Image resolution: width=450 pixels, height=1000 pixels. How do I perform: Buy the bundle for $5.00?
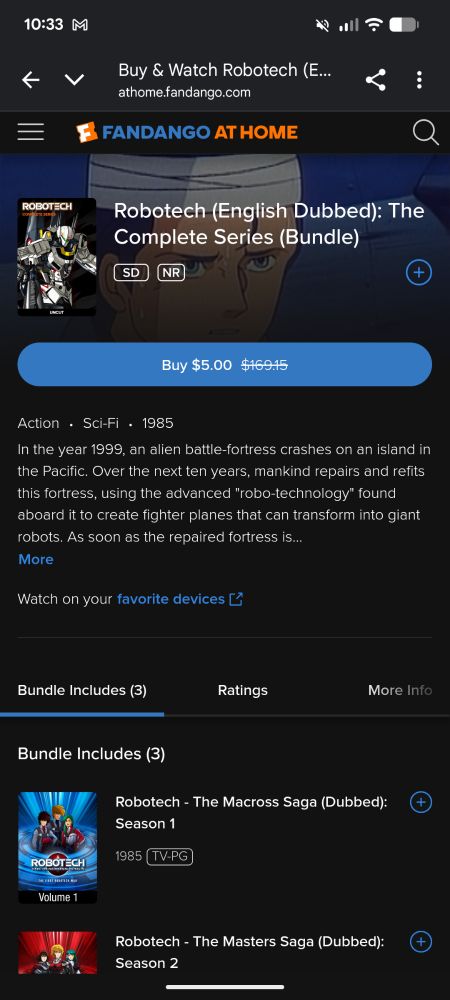pos(224,364)
